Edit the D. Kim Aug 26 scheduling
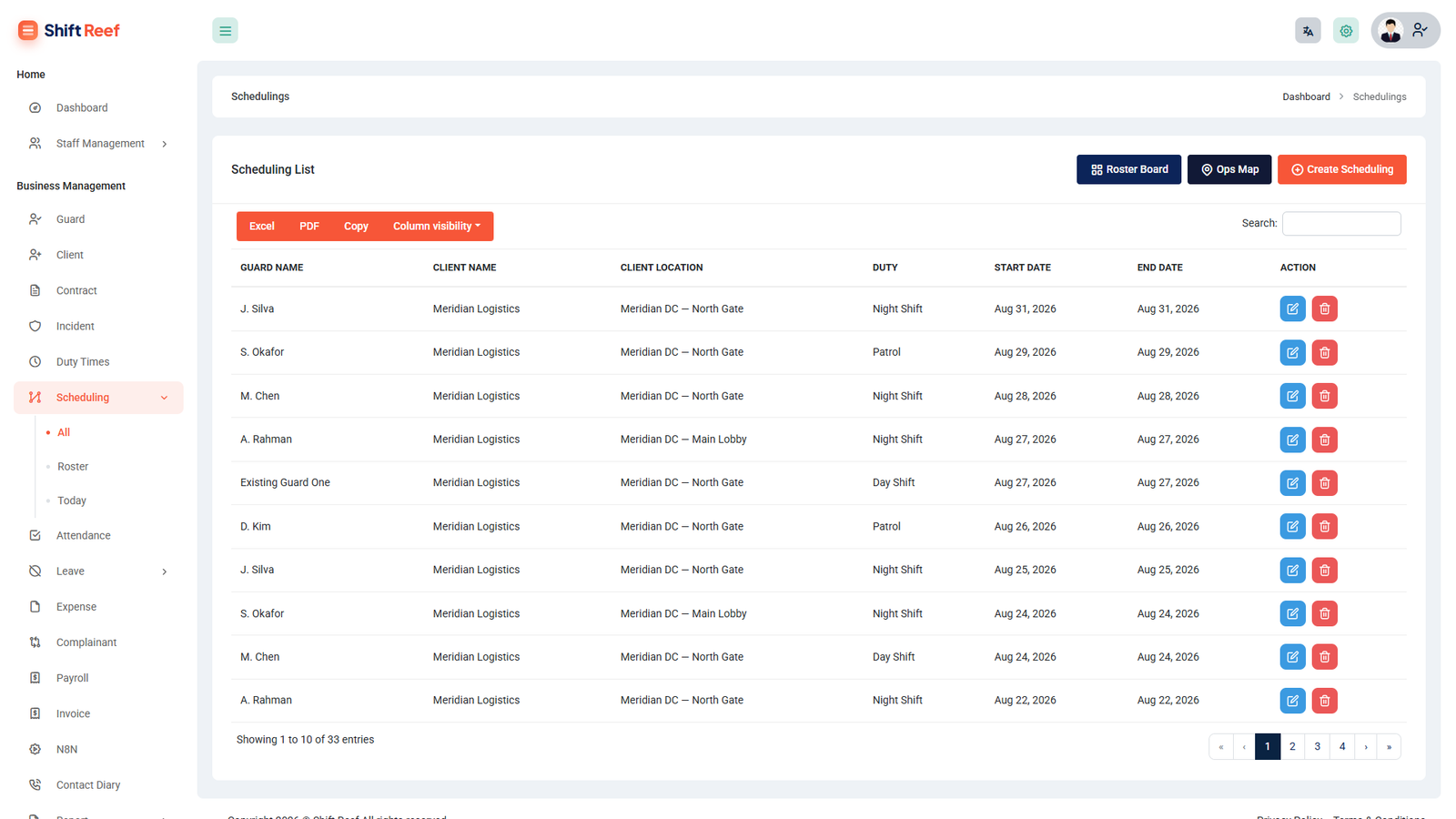The image size is (1456, 819). 1292,526
